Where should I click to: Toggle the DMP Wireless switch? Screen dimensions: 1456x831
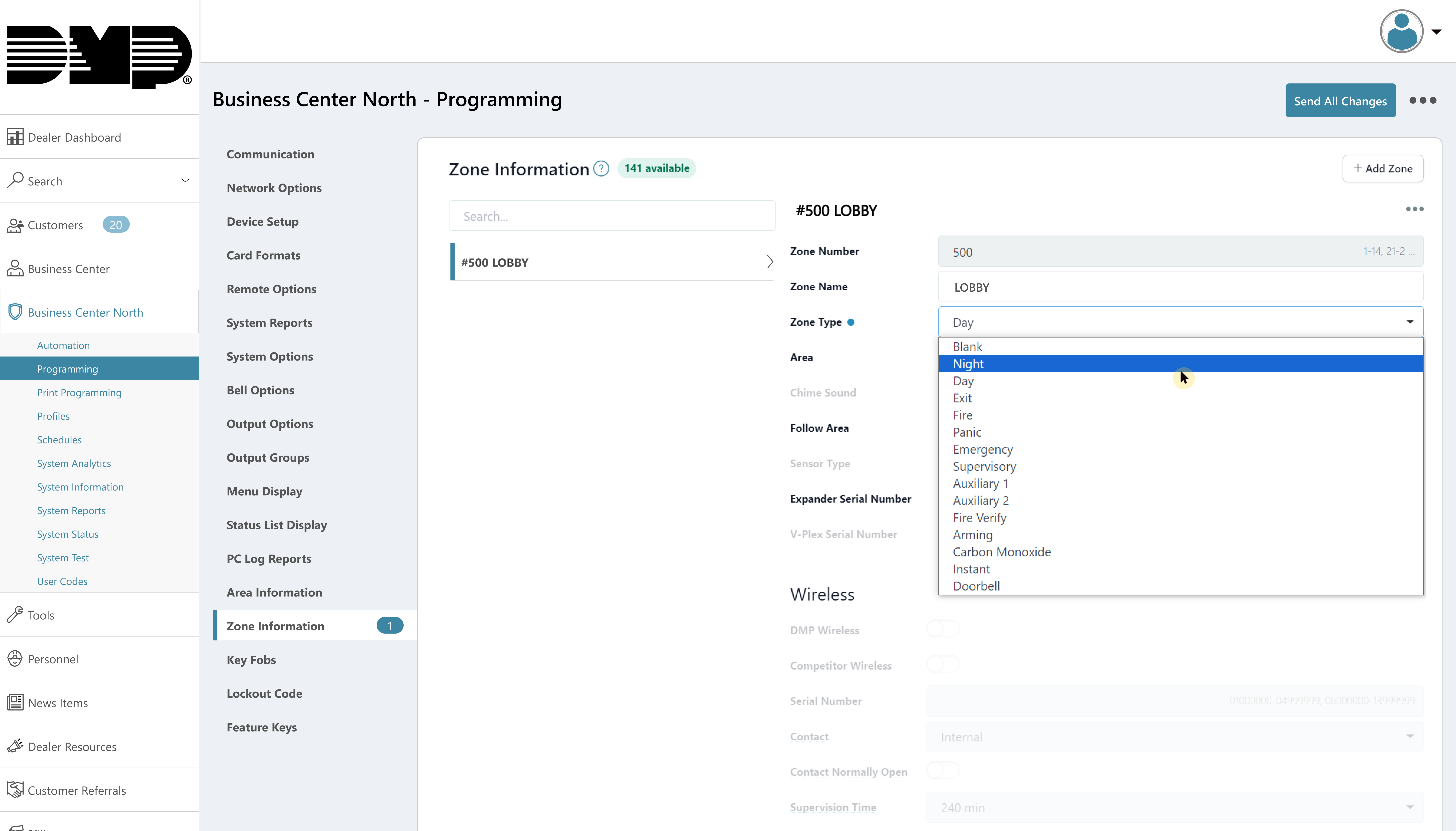[x=943, y=629]
